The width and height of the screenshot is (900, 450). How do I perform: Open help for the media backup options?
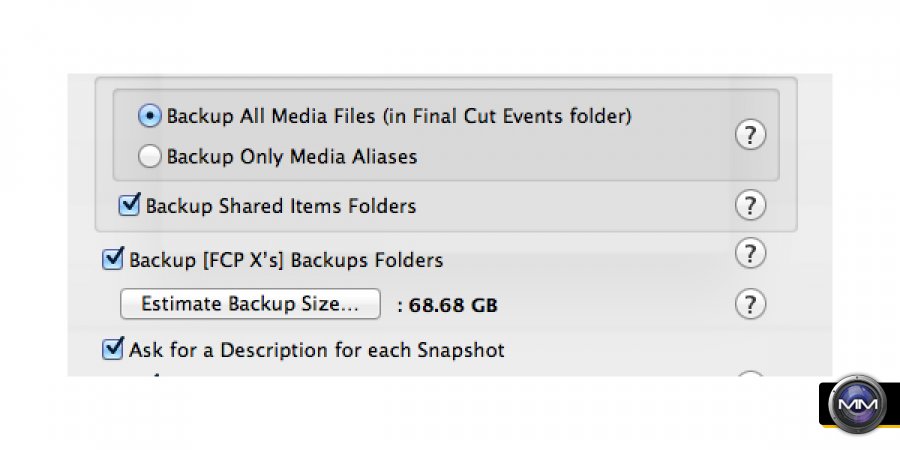point(750,136)
